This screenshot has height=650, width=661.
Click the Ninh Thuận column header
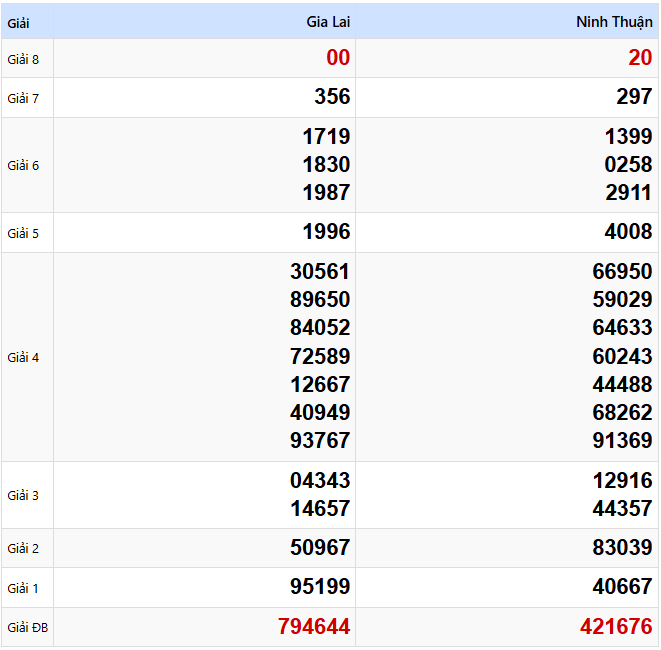pyautogui.click(x=614, y=22)
